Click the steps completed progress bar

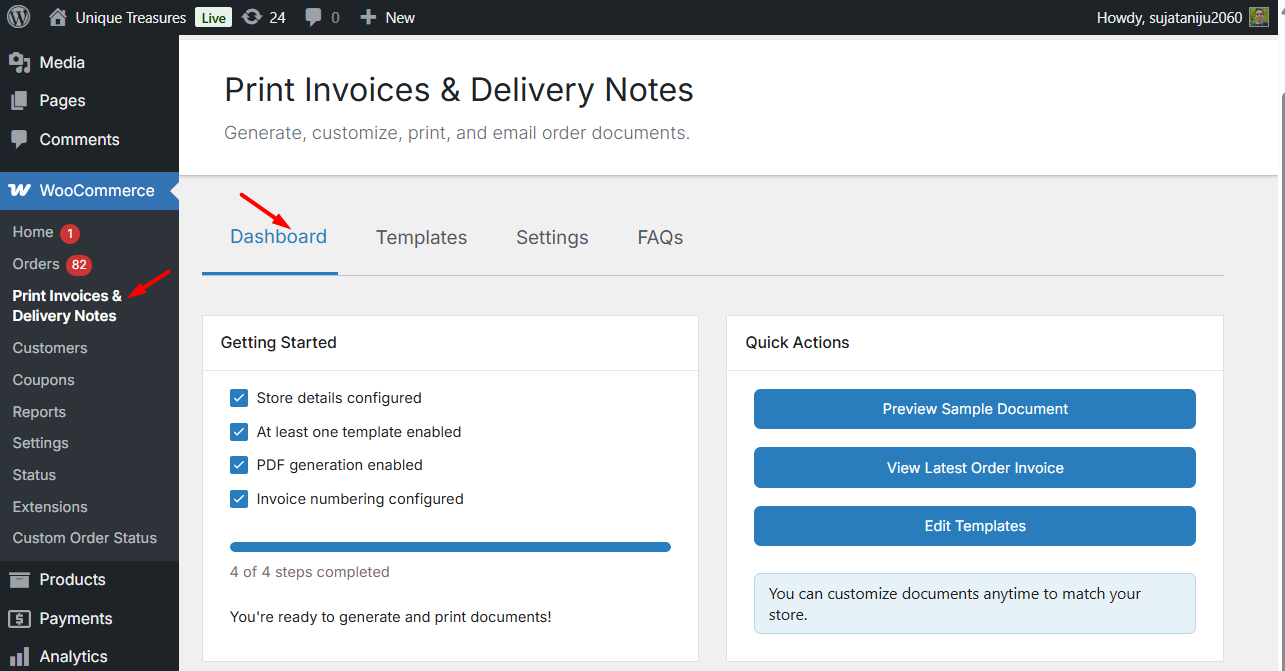coord(450,547)
